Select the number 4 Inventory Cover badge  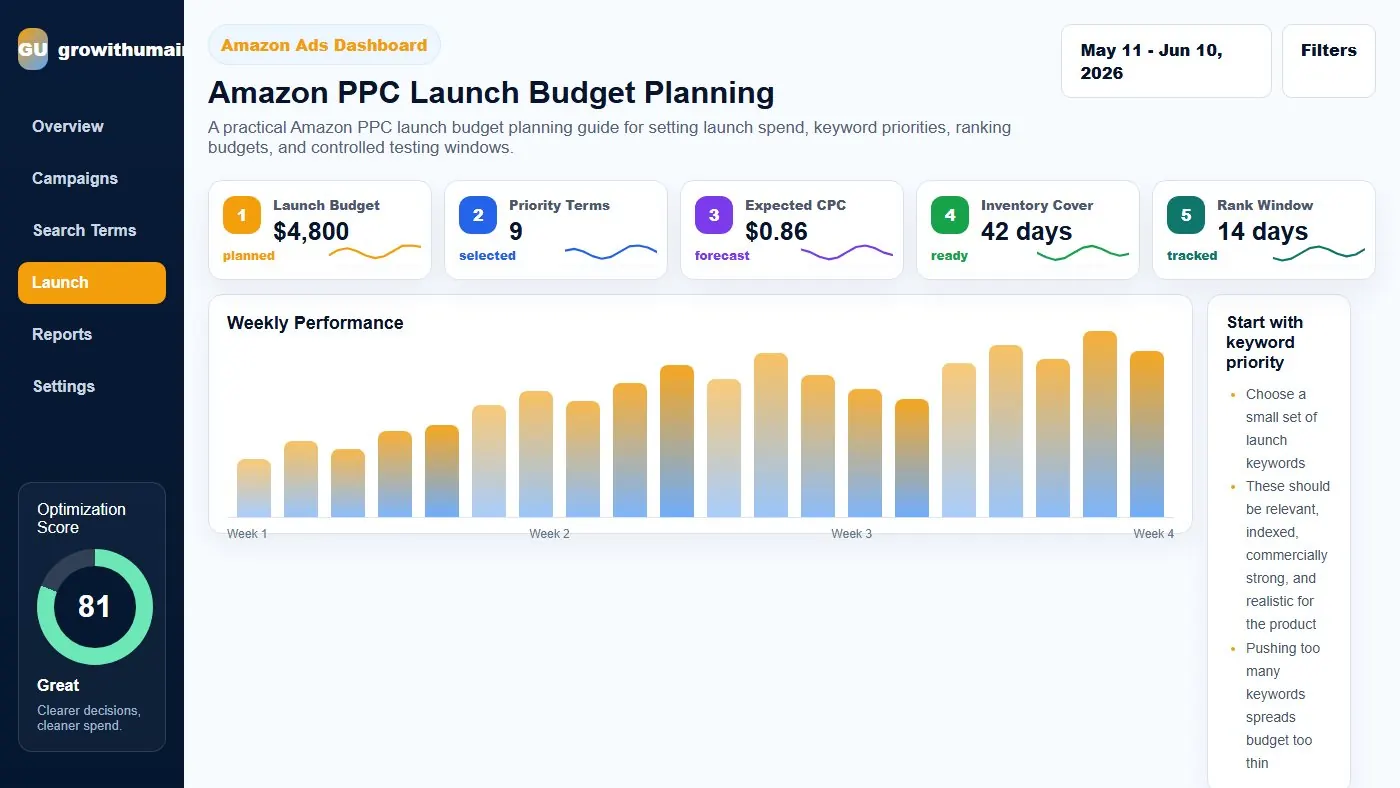(950, 215)
